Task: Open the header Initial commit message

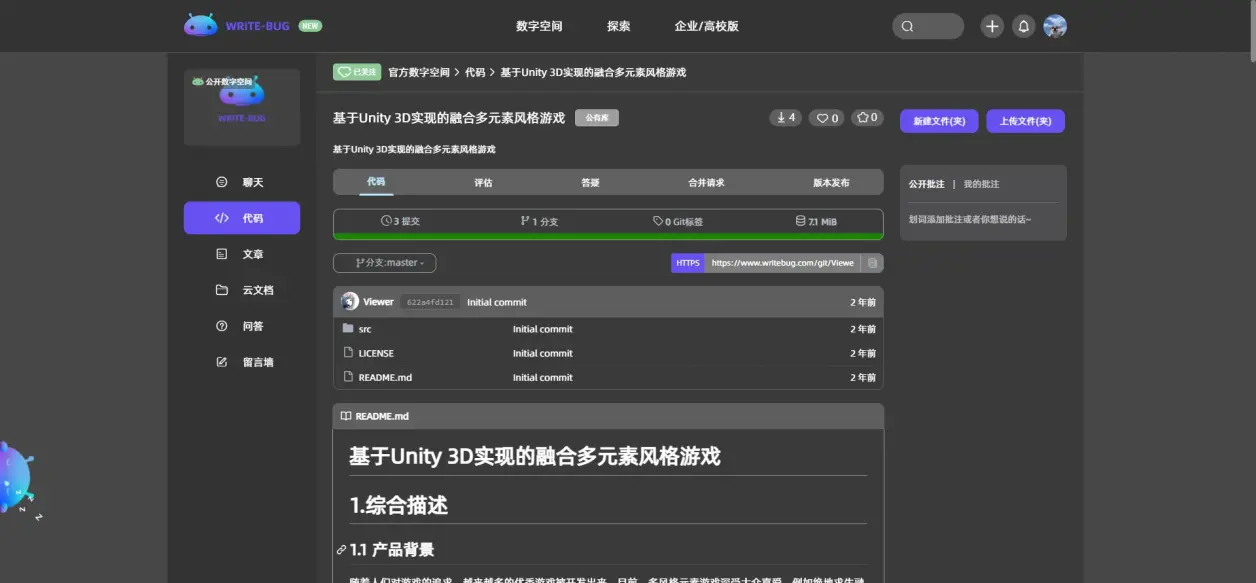Action: coord(497,302)
